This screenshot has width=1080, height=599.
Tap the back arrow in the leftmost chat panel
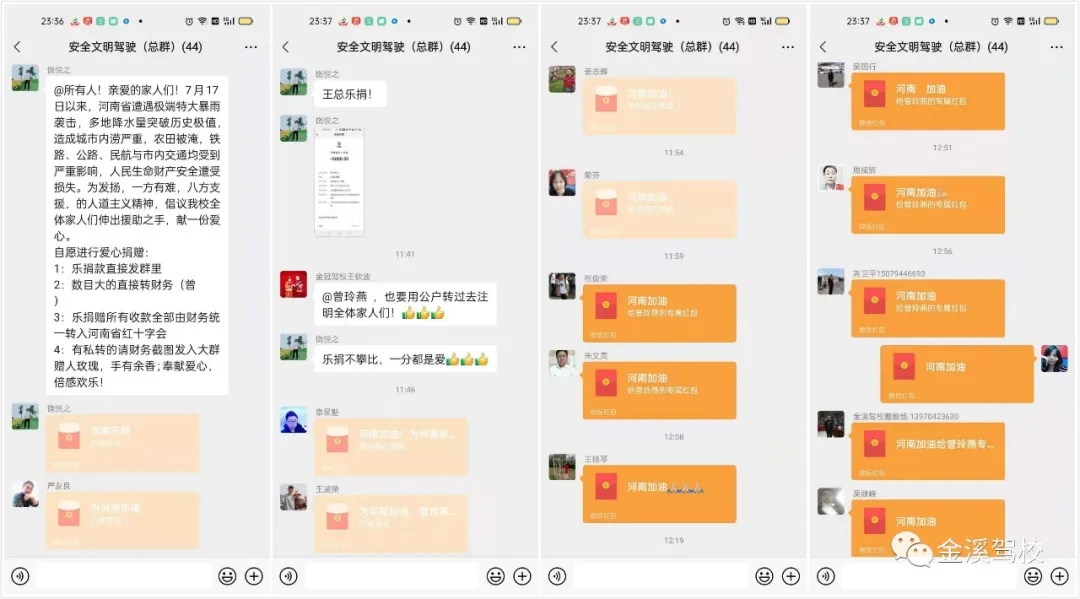pos(17,47)
